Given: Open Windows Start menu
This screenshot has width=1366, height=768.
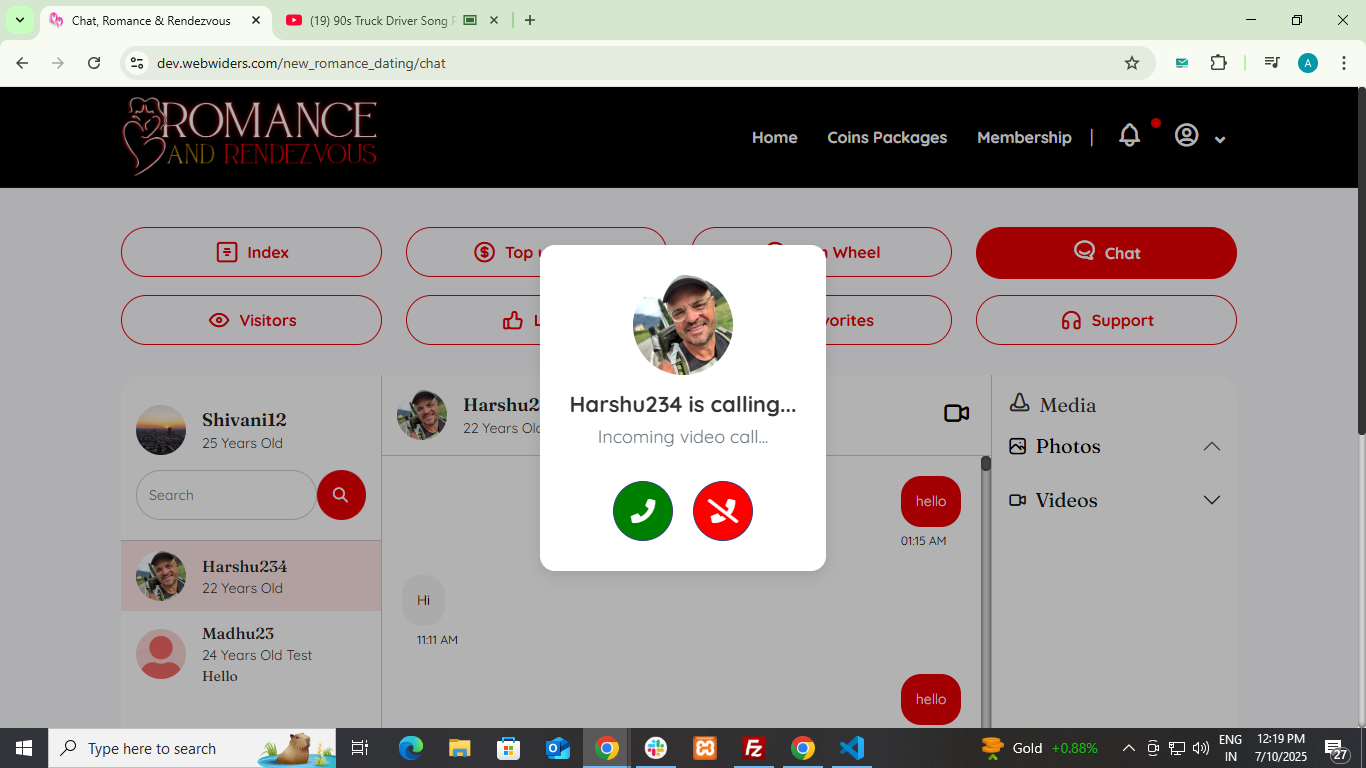Looking at the screenshot, I should 24,748.
